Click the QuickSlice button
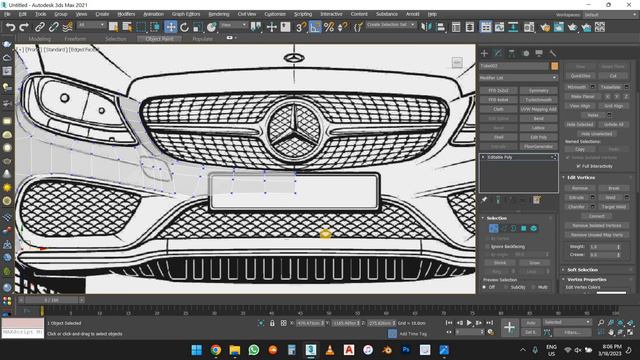Image resolution: width=640 pixels, height=360 pixels. (x=580, y=76)
